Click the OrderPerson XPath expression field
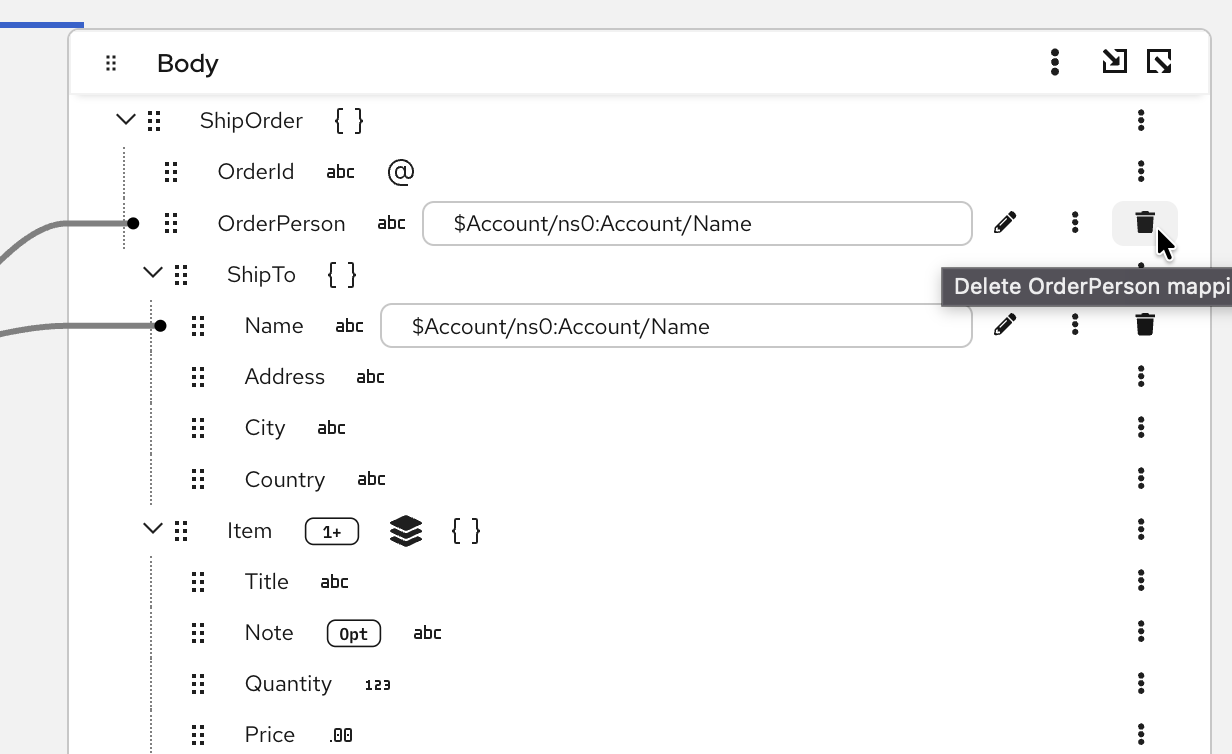 [696, 224]
